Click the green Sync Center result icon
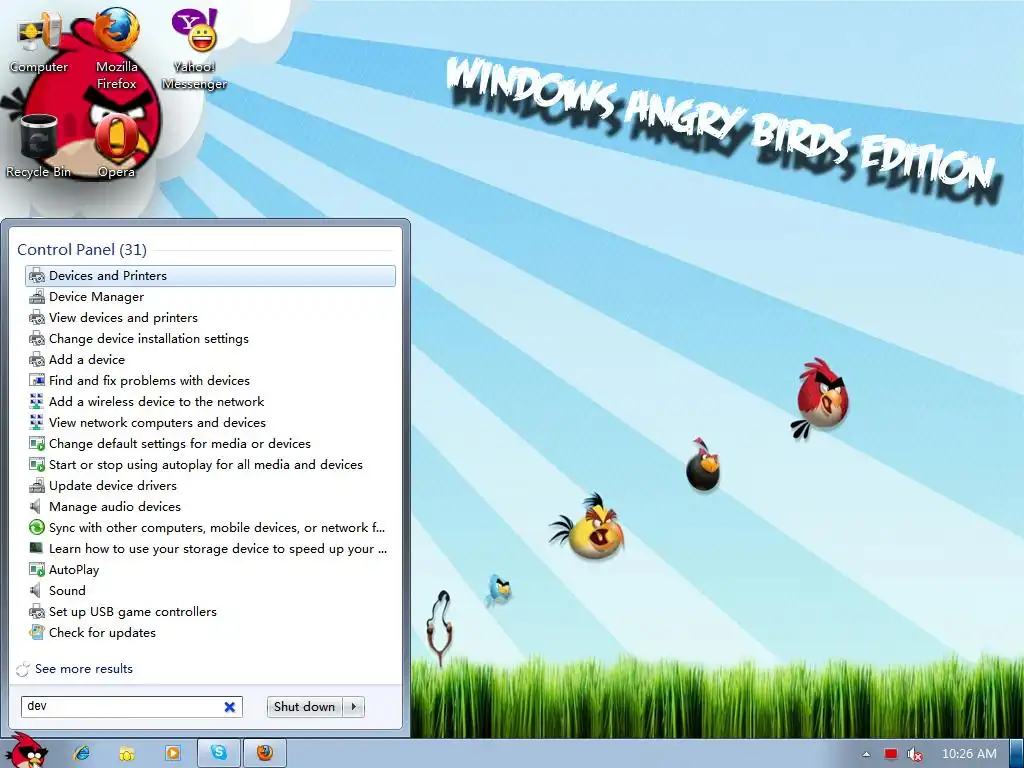Image resolution: width=1024 pixels, height=768 pixels. tap(37, 527)
